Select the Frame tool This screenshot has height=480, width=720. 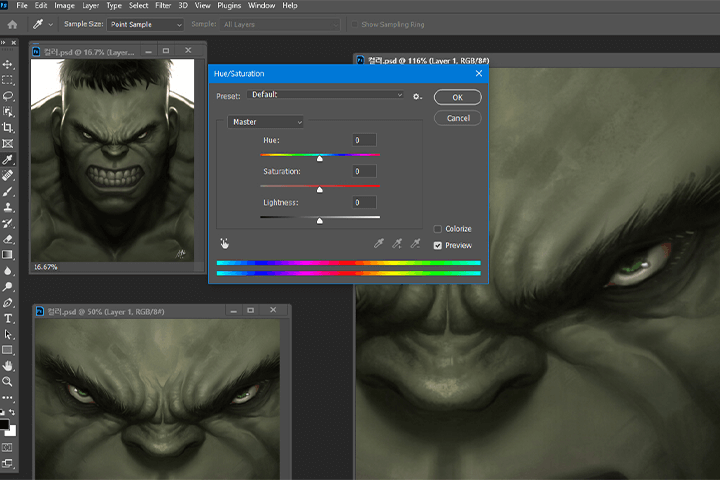(x=8, y=144)
